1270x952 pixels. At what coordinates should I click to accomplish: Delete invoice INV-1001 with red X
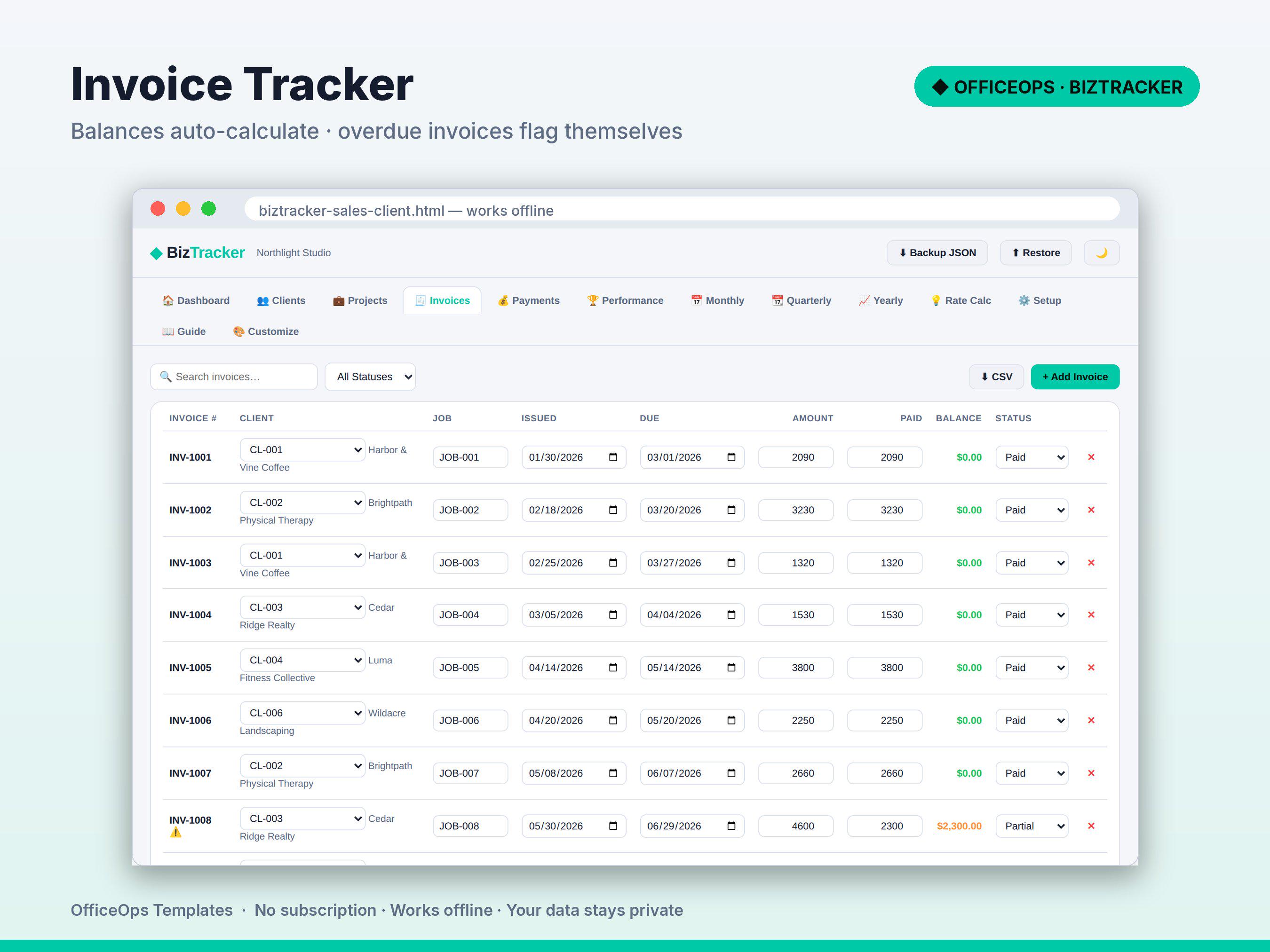[1091, 457]
